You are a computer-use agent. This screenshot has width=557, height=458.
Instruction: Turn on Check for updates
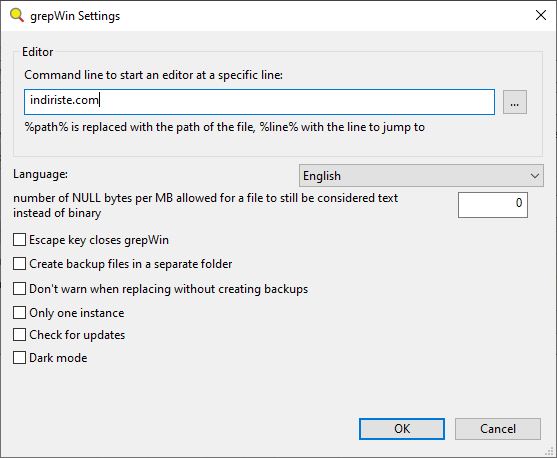click(x=19, y=335)
